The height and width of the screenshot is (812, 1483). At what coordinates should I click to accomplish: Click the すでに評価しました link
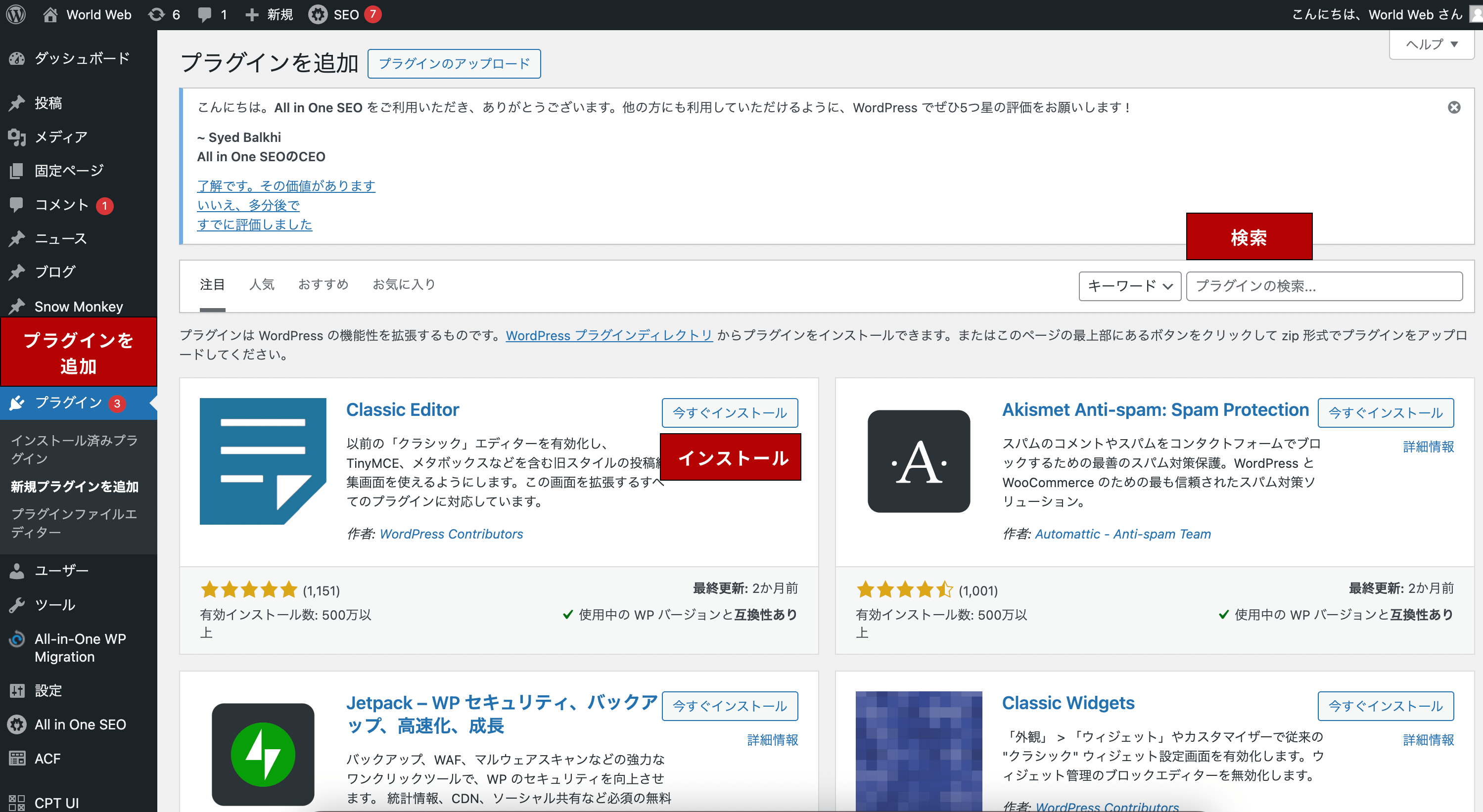[254, 224]
